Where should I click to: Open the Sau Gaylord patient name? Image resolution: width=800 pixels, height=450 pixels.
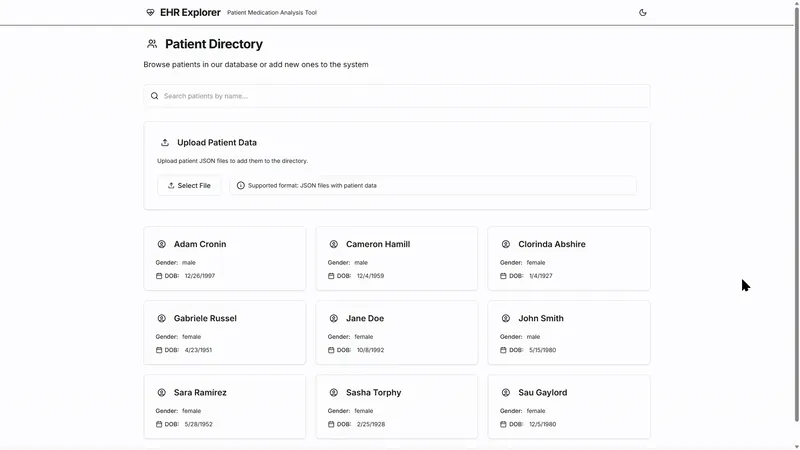coord(543,392)
